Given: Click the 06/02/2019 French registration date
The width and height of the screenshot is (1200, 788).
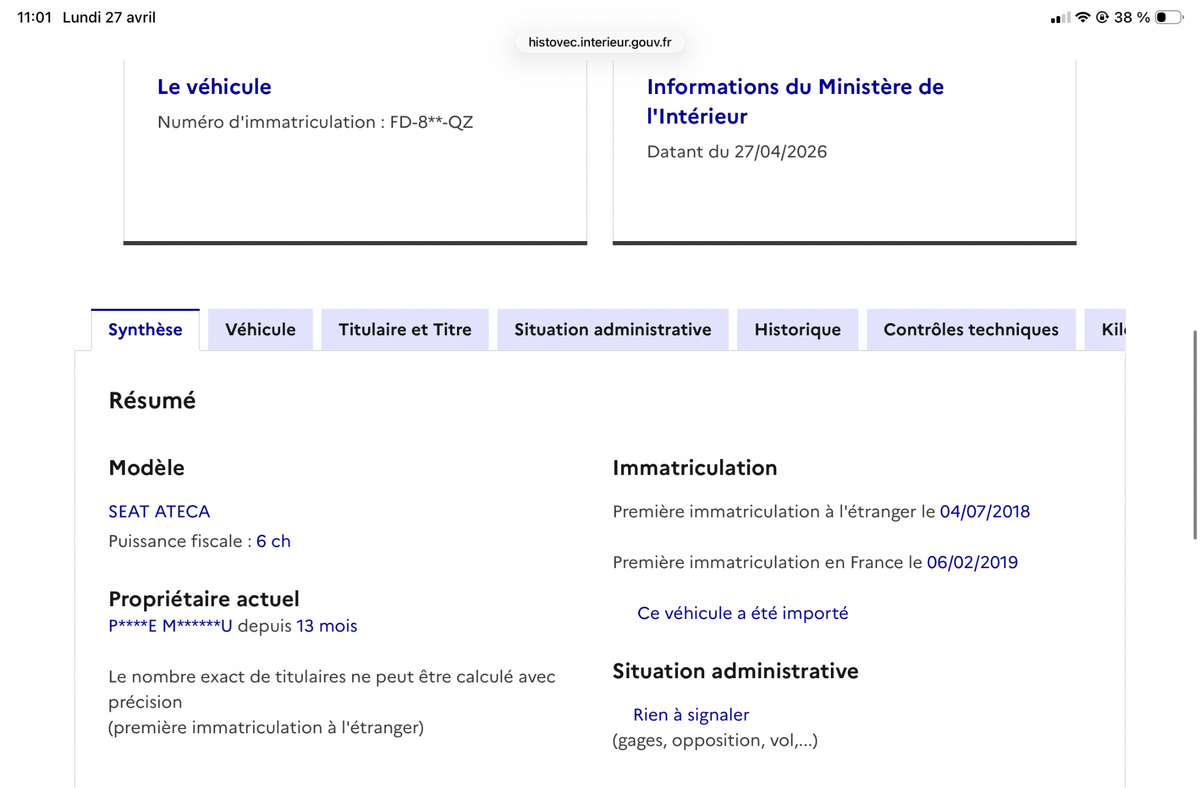Looking at the screenshot, I should pyautogui.click(x=972, y=562).
